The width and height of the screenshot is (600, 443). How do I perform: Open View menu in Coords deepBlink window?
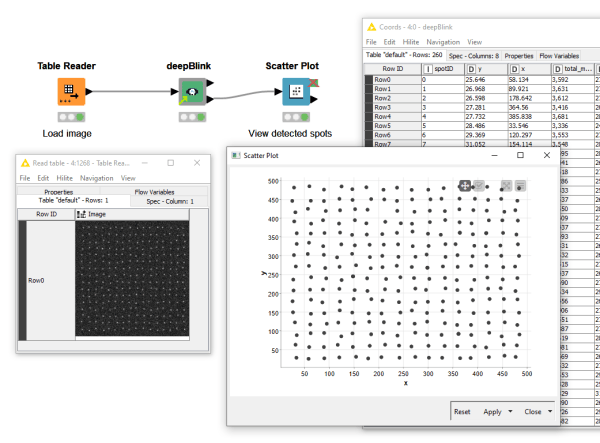(474, 42)
